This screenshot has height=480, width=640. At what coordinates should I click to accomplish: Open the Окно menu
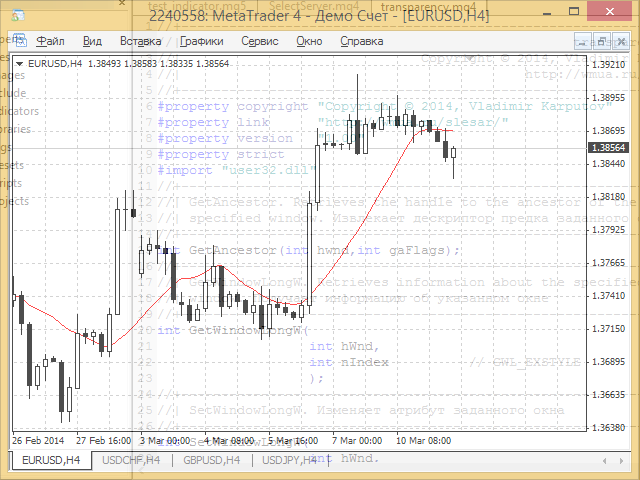[309, 41]
